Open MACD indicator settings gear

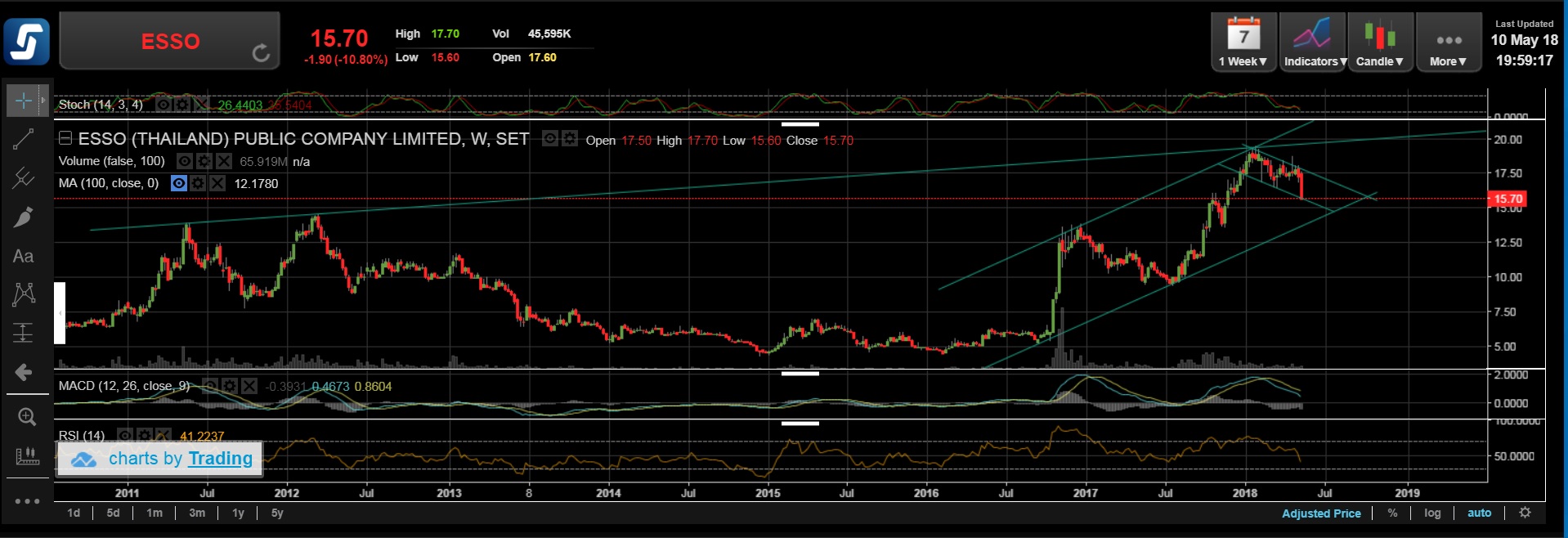coord(230,386)
